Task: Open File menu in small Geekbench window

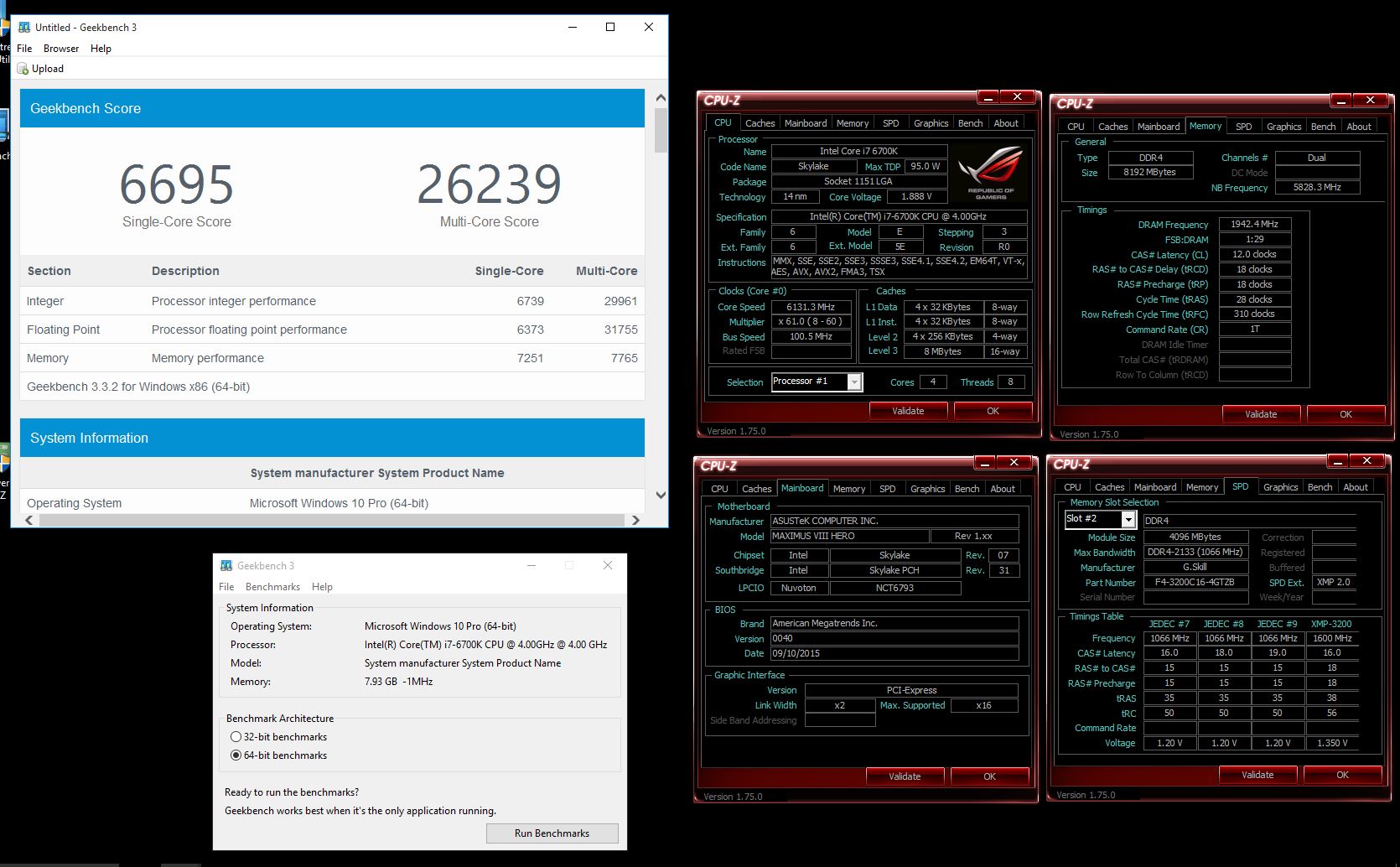Action: pos(226,587)
